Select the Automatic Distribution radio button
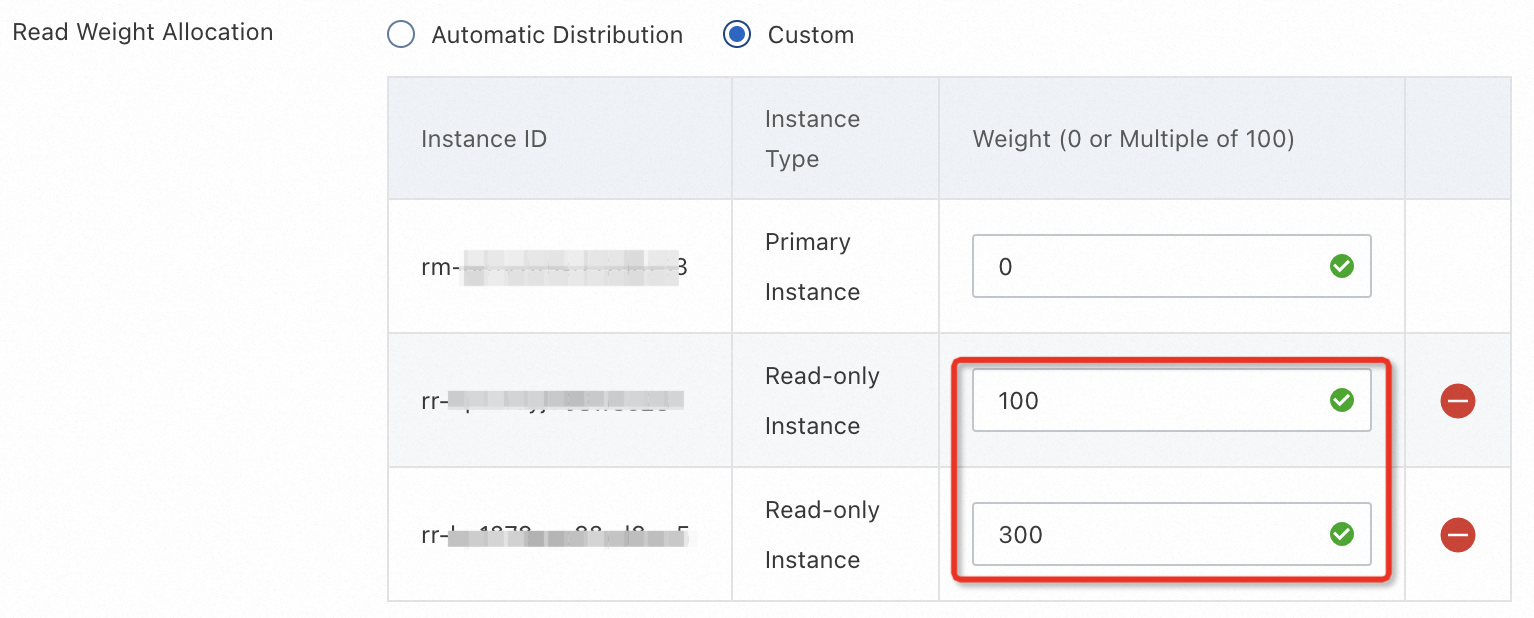This screenshot has height=618, width=1534. 401,35
